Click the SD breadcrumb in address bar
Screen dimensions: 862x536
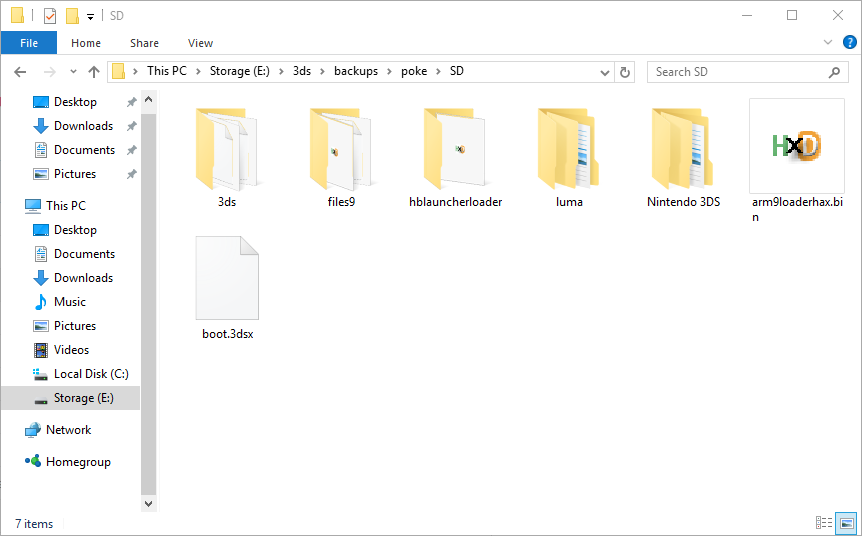coord(457,71)
